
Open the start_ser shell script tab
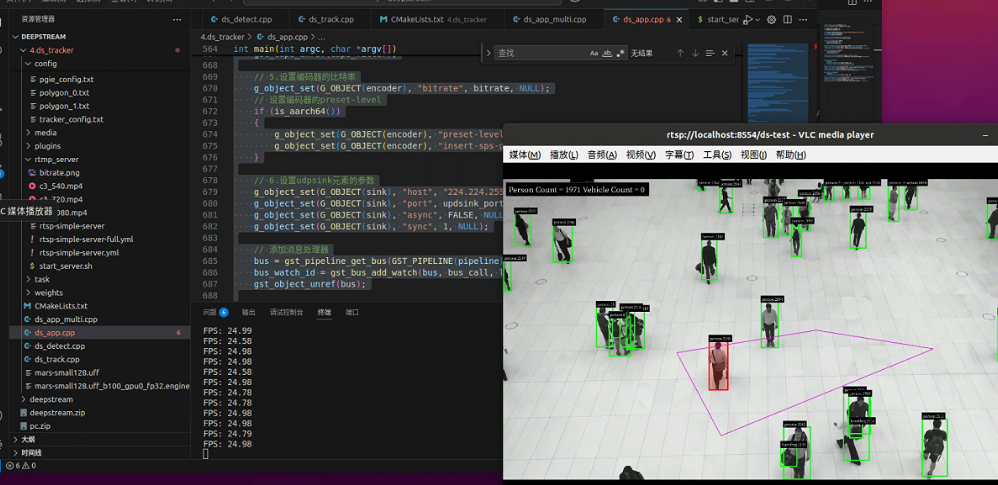click(x=717, y=20)
